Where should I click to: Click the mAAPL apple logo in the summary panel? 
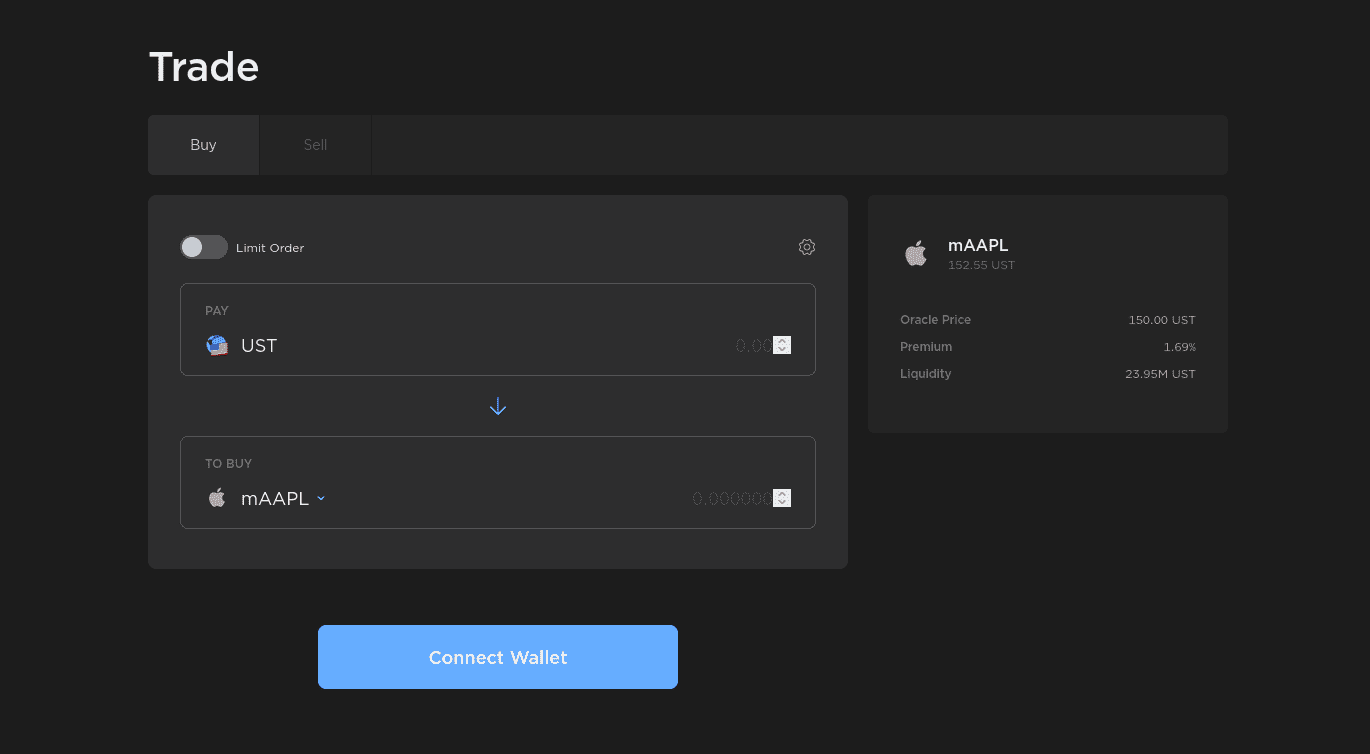916,253
